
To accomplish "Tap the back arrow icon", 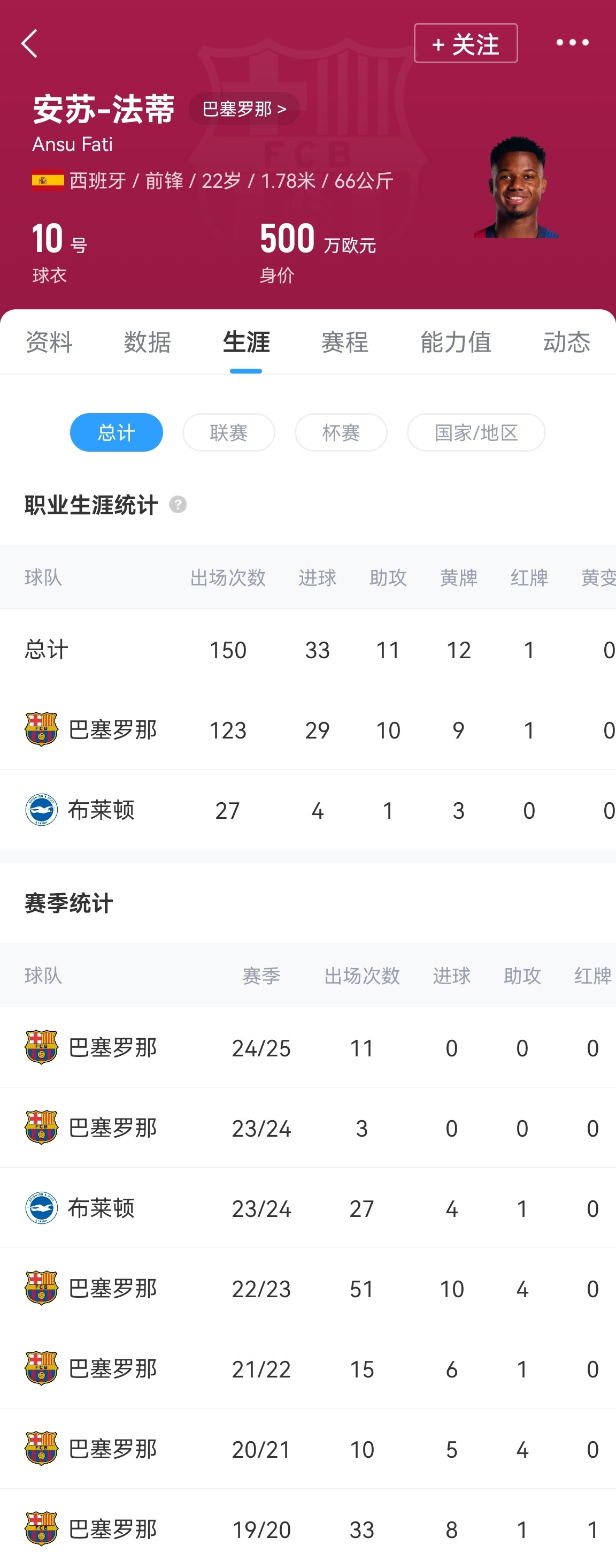I will [x=29, y=43].
